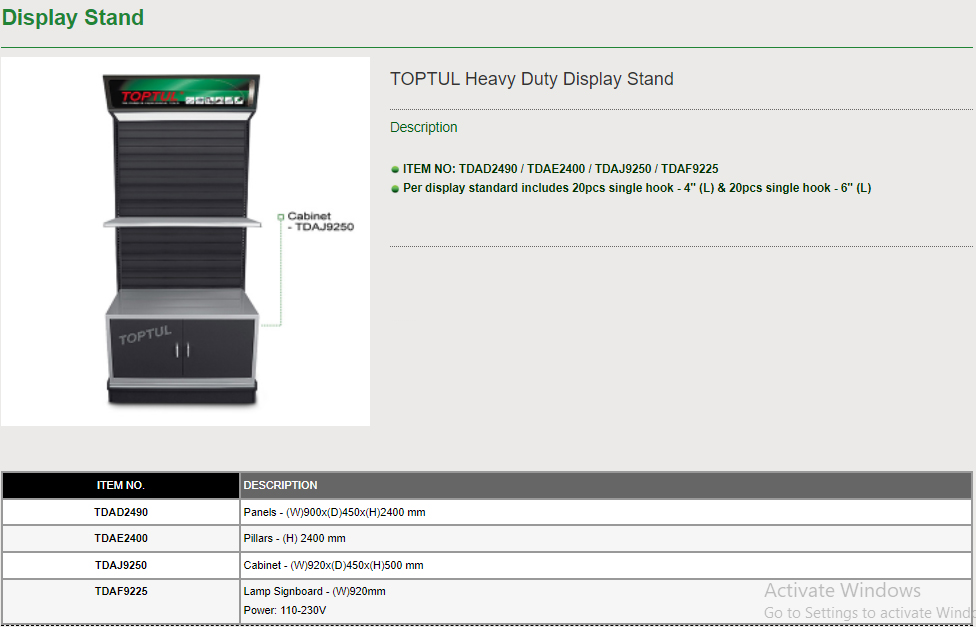The height and width of the screenshot is (627, 976).
Task: Click the green 'Description' label
Action: coord(423,127)
